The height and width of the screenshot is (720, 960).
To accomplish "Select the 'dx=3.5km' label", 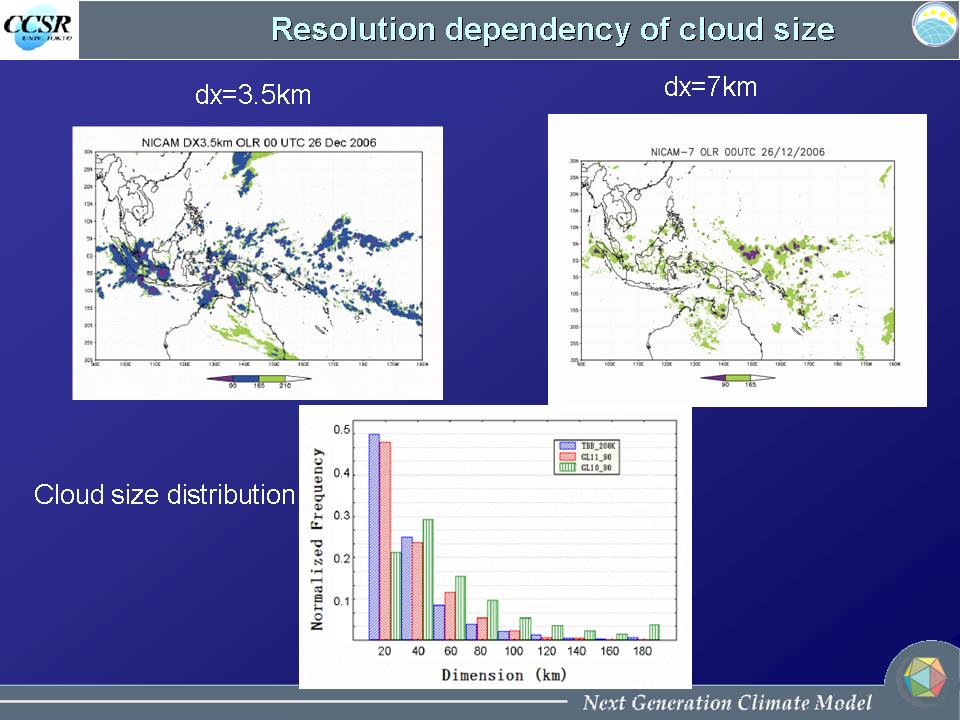I will coord(253,96).
